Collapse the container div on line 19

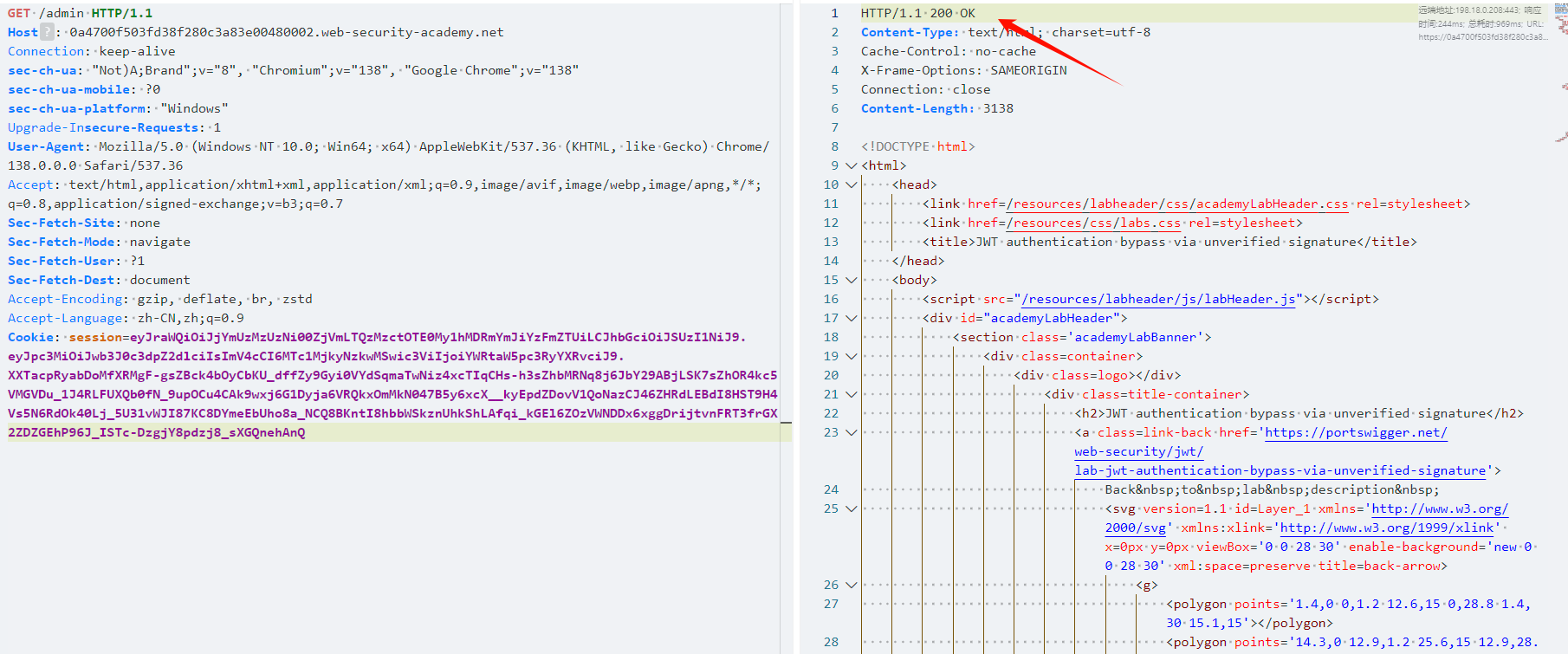[851, 356]
